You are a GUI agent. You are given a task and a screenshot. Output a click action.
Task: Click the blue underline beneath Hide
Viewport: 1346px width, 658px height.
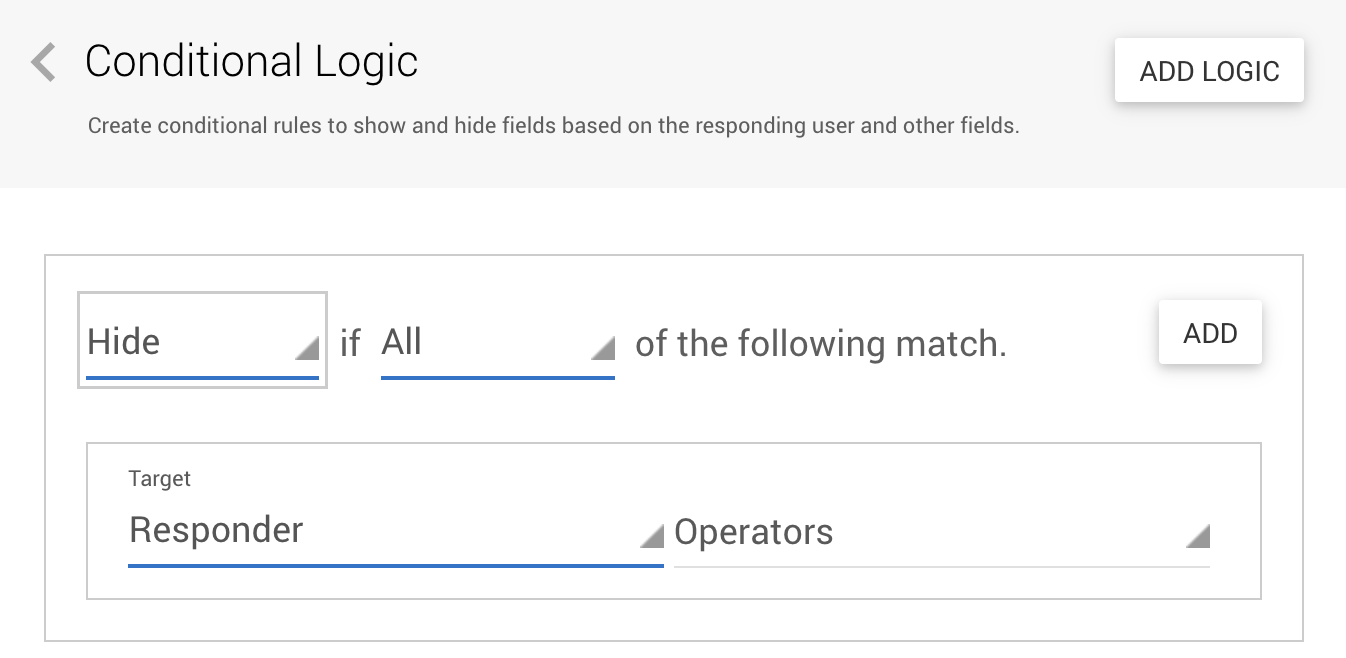click(203, 377)
